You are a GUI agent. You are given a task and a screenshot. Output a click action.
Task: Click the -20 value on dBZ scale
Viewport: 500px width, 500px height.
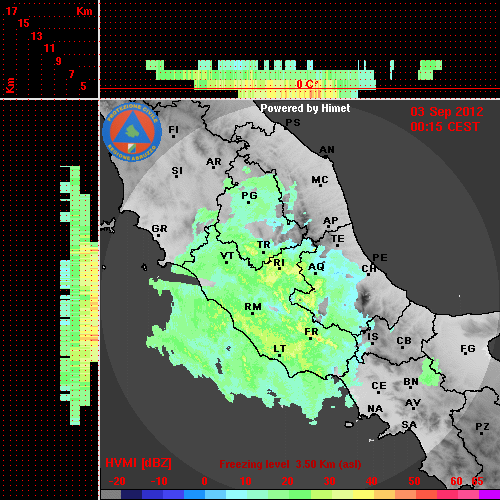(117, 481)
